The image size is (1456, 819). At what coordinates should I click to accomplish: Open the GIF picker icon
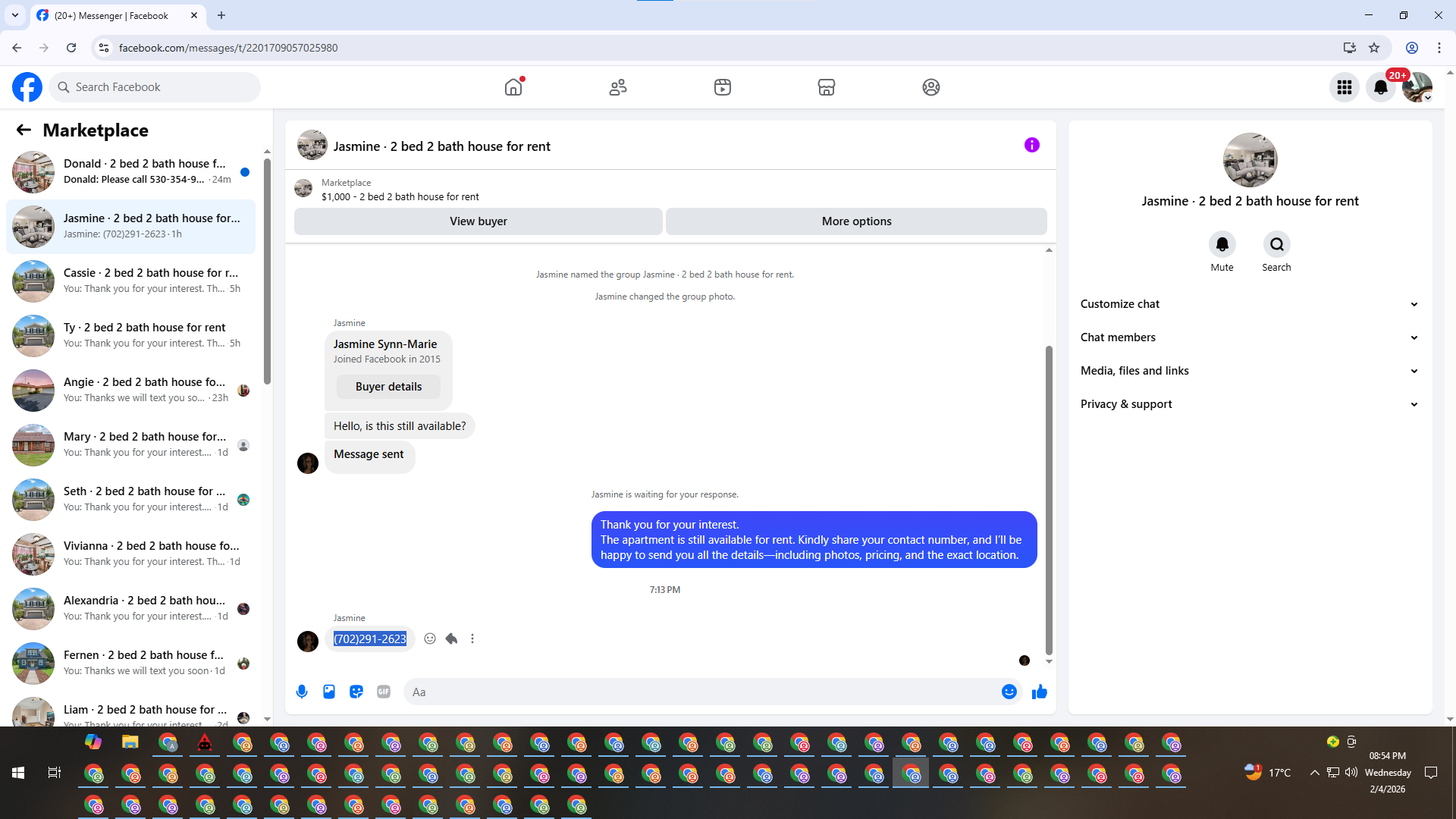(384, 692)
